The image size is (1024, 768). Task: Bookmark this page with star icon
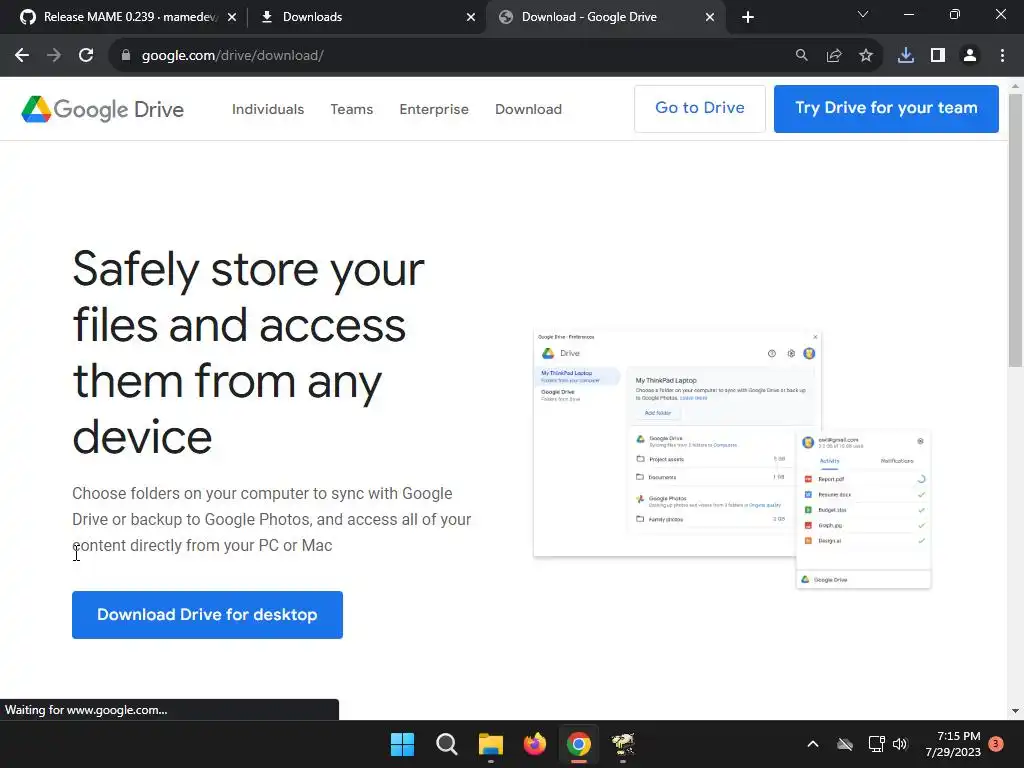click(x=866, y=56)
